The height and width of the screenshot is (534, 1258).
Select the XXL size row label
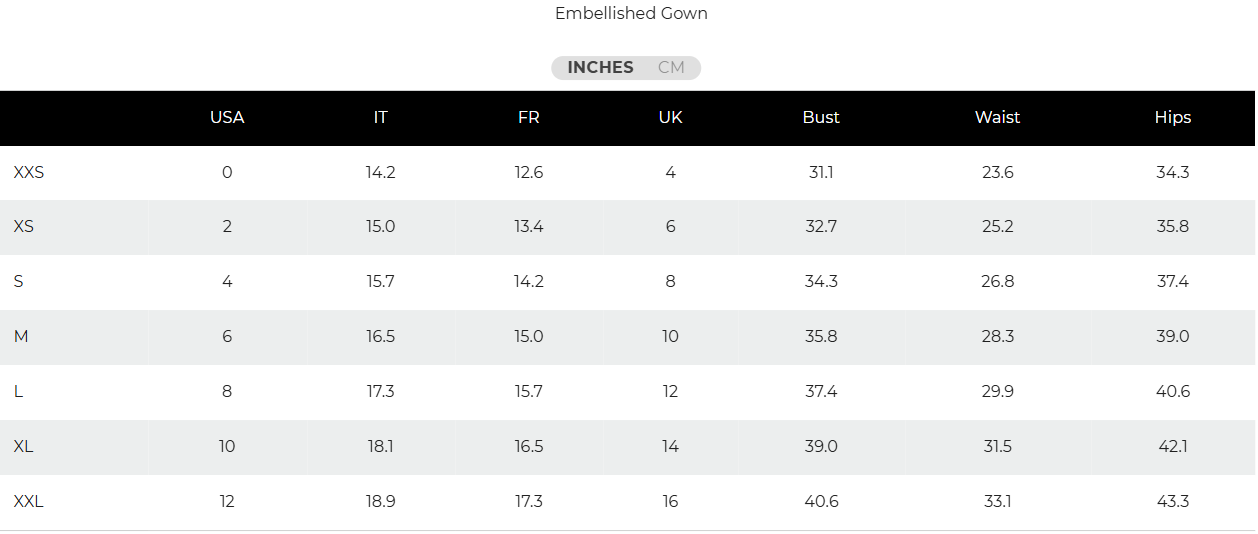pyautogui.click(x=29, y=501)
